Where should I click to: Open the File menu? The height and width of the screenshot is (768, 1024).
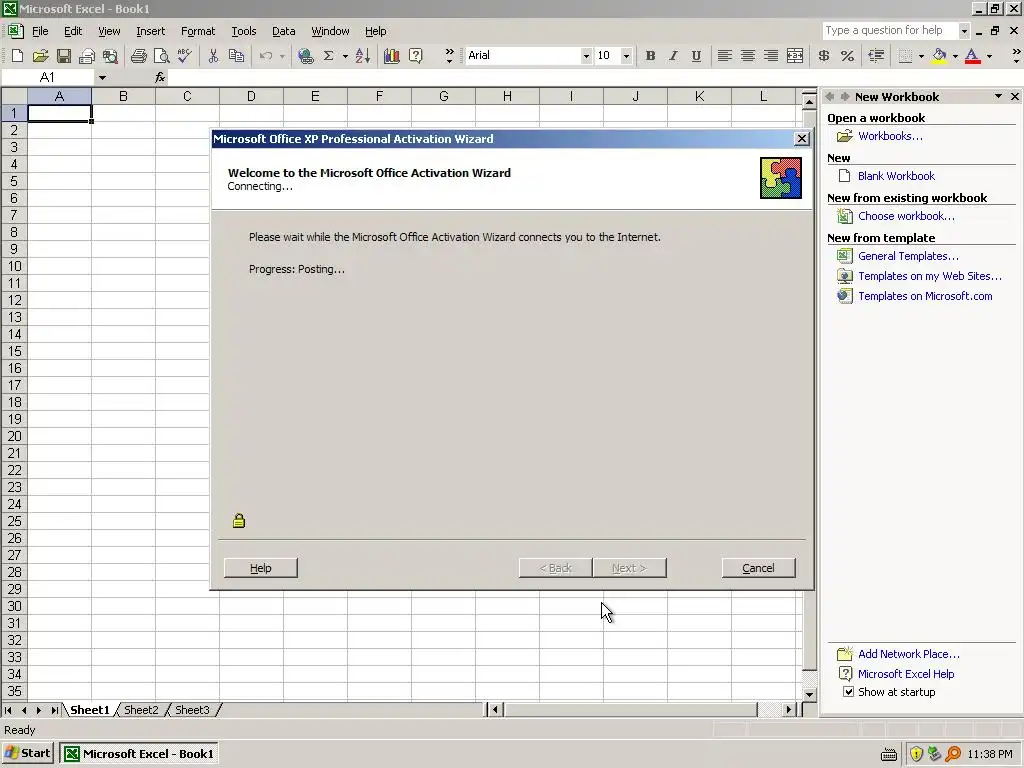pyautogui.click(x=40, y=31)
